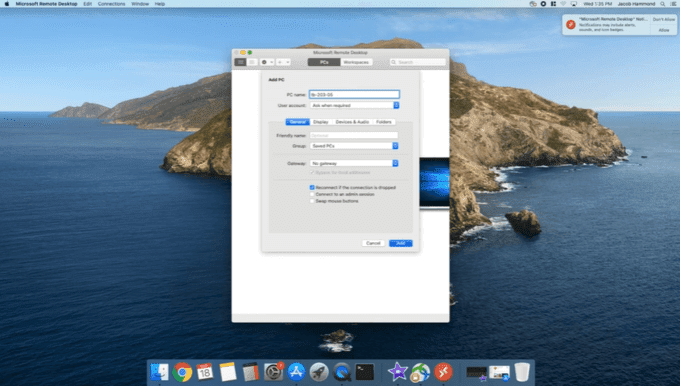Enable Swap mouse buttons checkbox
Screen dimensions: 680x386
point(312,201)
